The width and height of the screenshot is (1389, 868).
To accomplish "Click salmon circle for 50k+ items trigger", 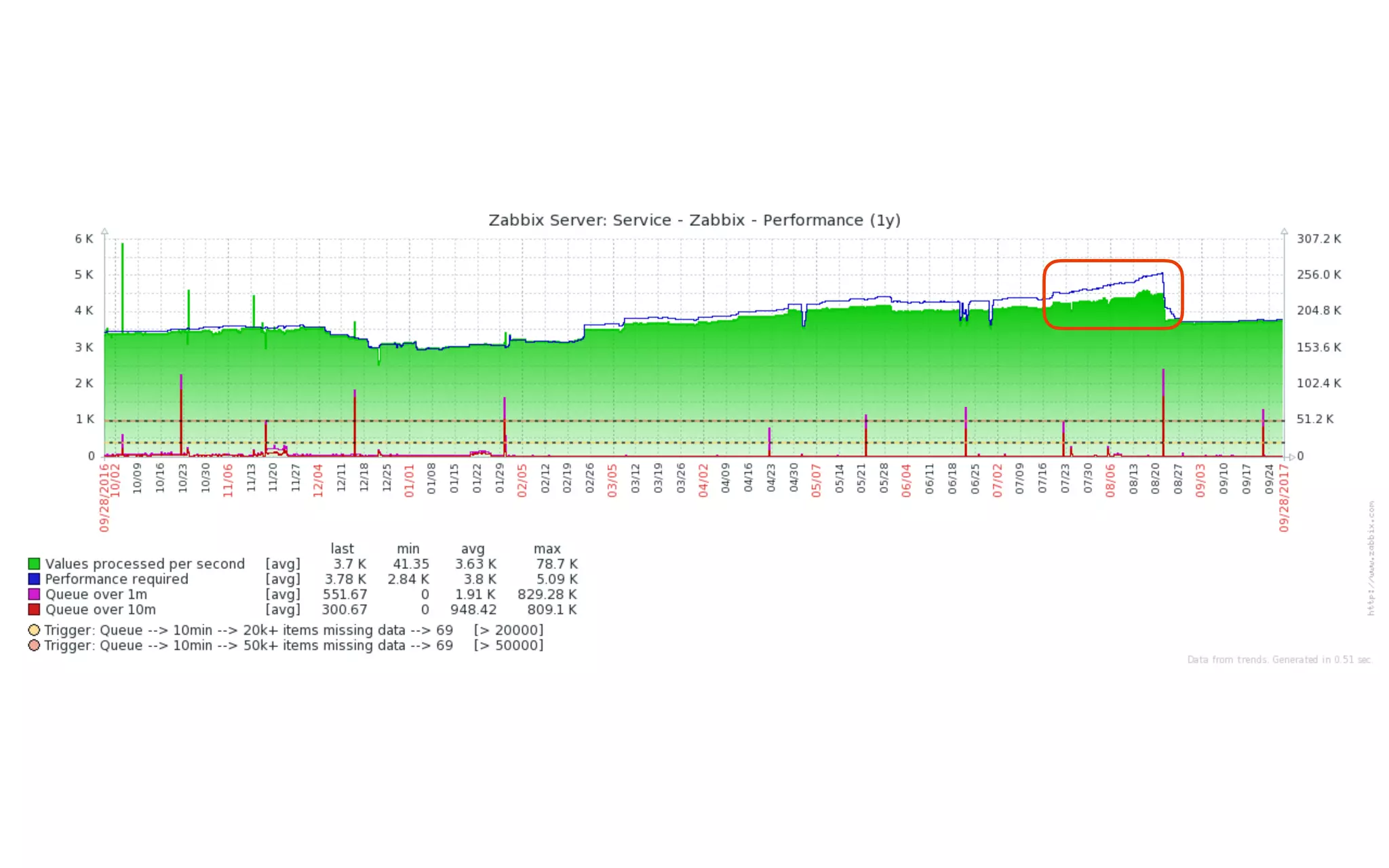I will pos(34,645).
